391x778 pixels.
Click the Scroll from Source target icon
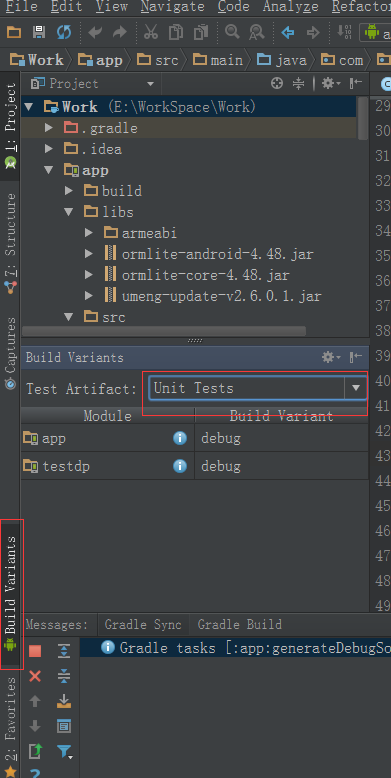[277, 83]
